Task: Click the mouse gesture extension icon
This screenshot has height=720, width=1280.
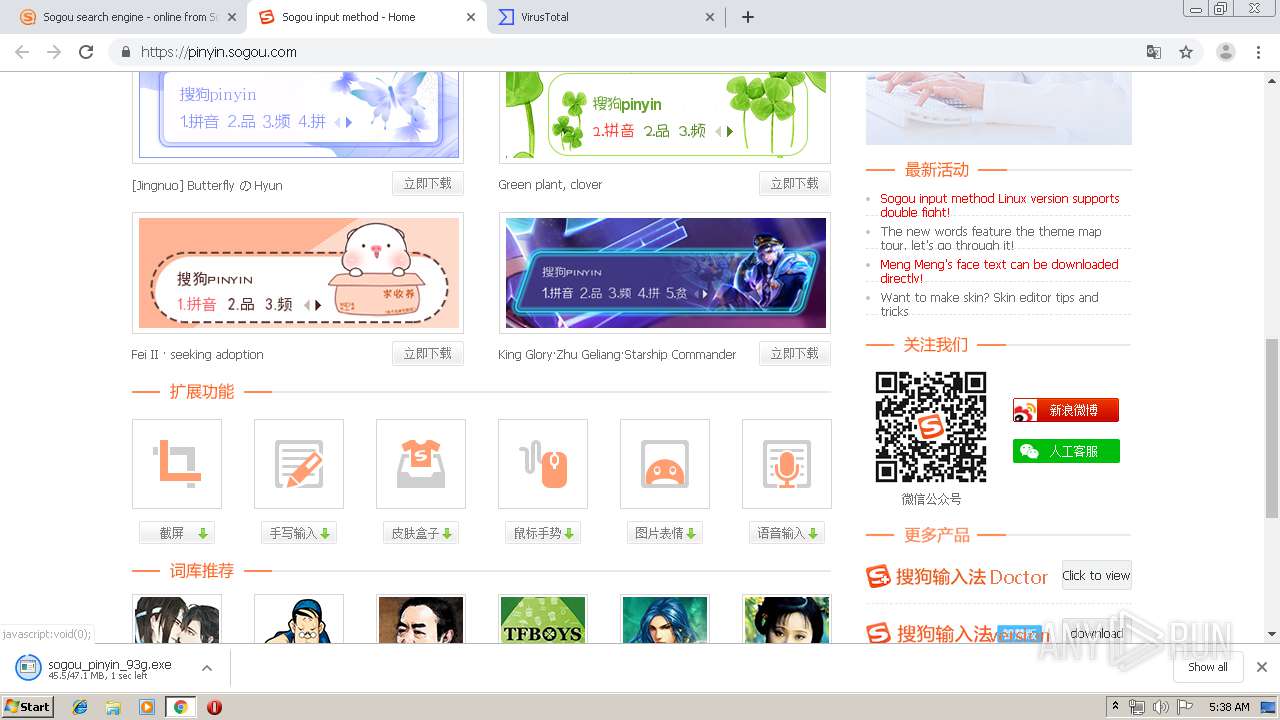Action: [x=543, y=464]
